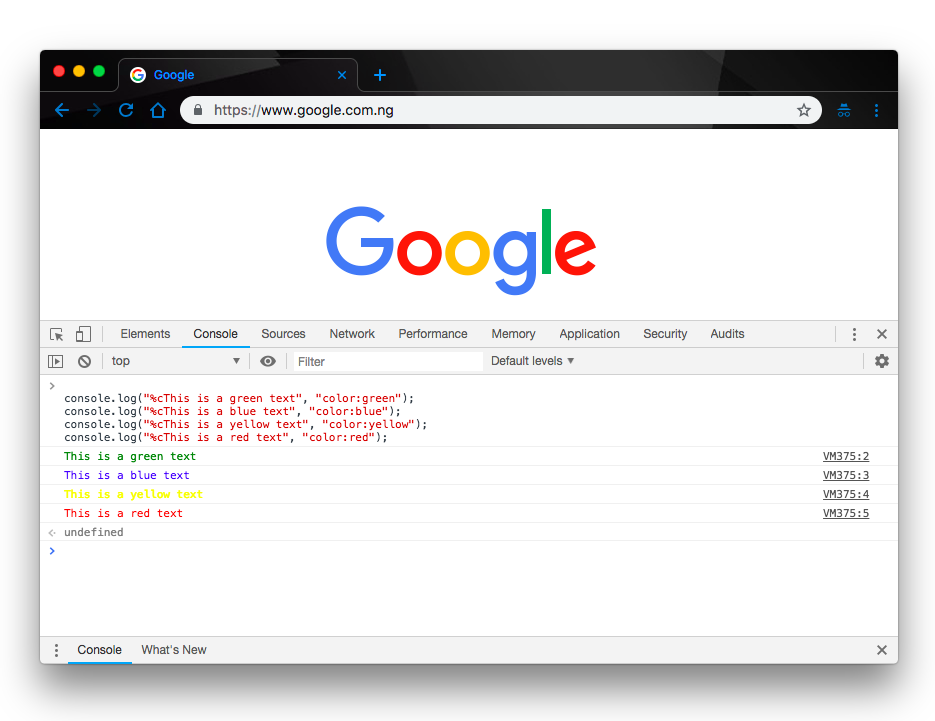This screenshot has height=721, width=935.
Task: Open source link VM375:5
Action: point(846,513)
